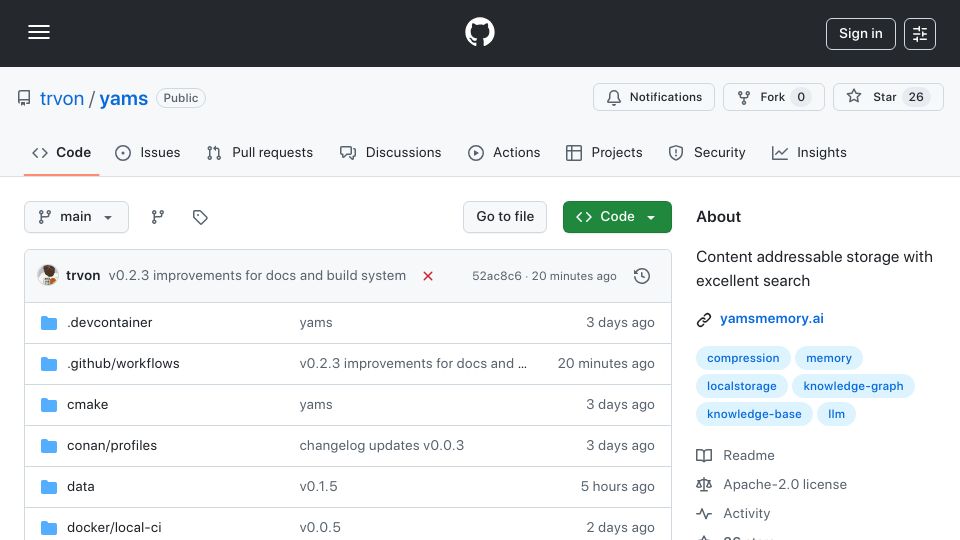960x540 pixels.
Task: Select the llm topic tag
Action: pyautogui.click(x=836, y=414)
